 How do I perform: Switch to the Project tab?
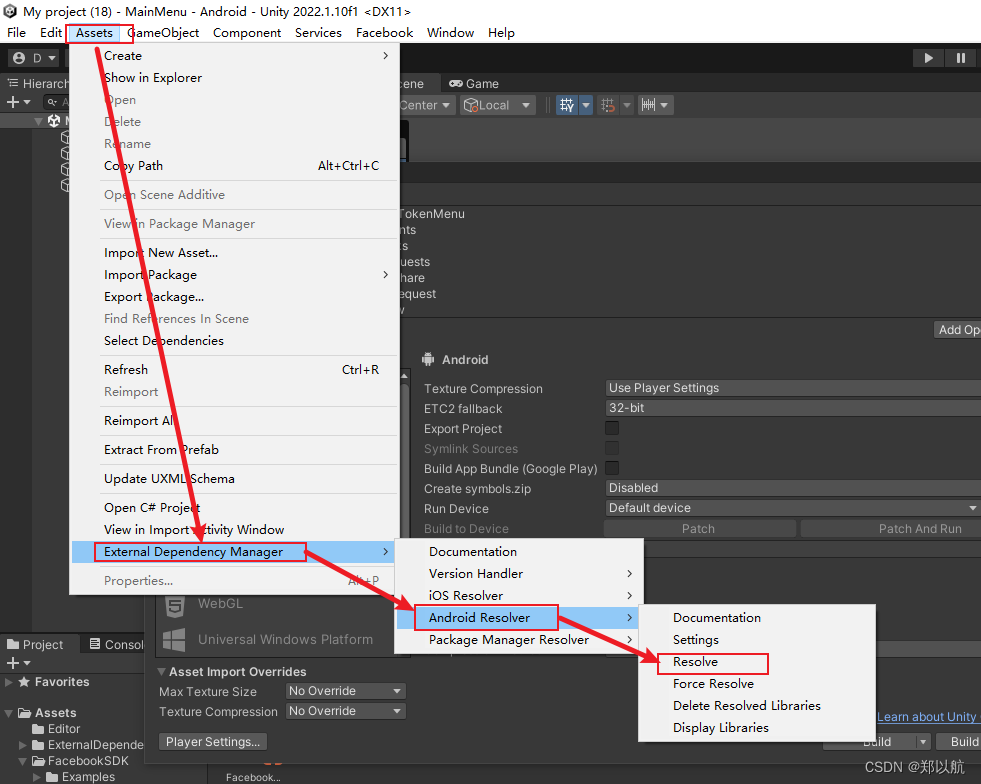coord(35,644)
